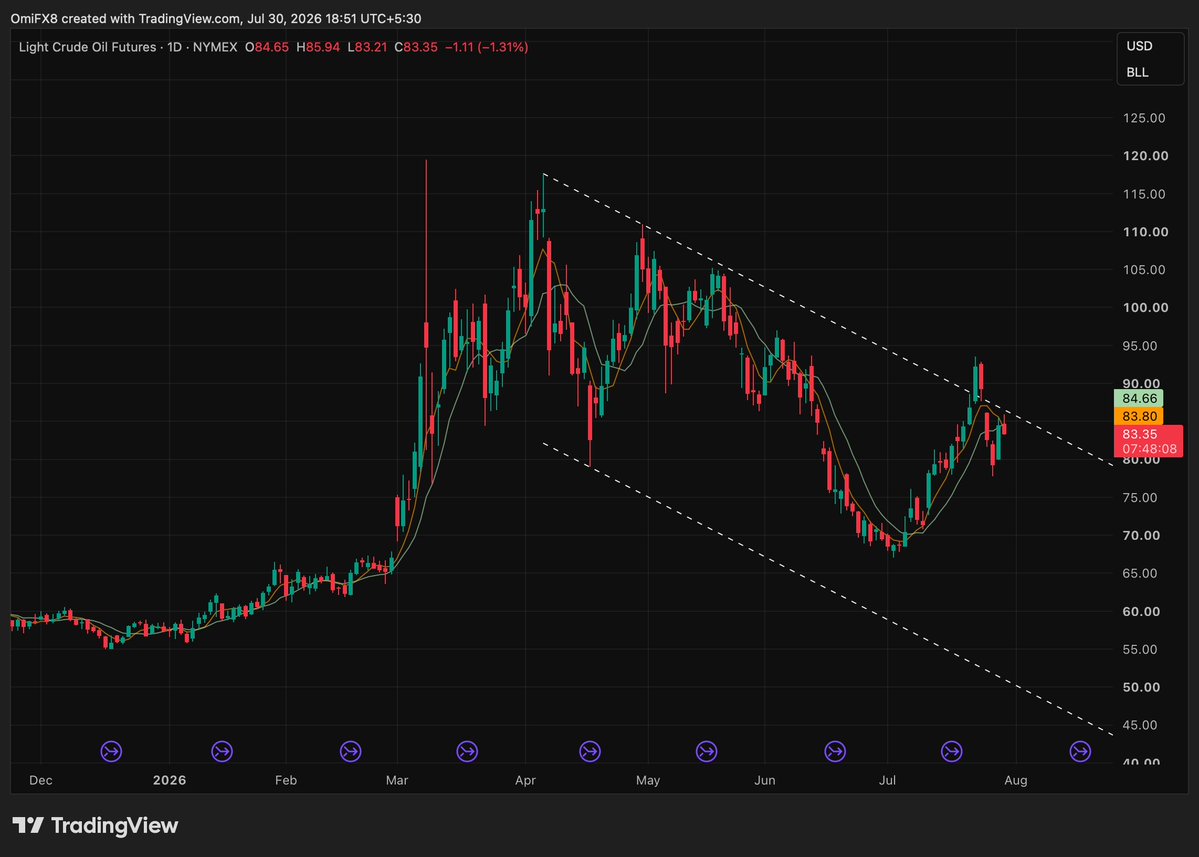Click the Jul label on the time axis
This screenshot has height=857, width=1199.
[x=887, y=781]
